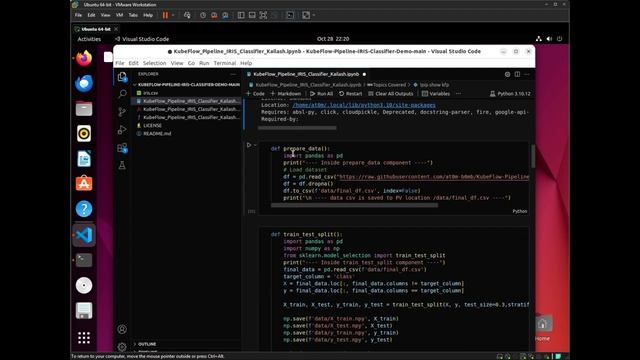Open VMware VM menu
Screen dimensions: 640x360
click(x=119, y=15)
